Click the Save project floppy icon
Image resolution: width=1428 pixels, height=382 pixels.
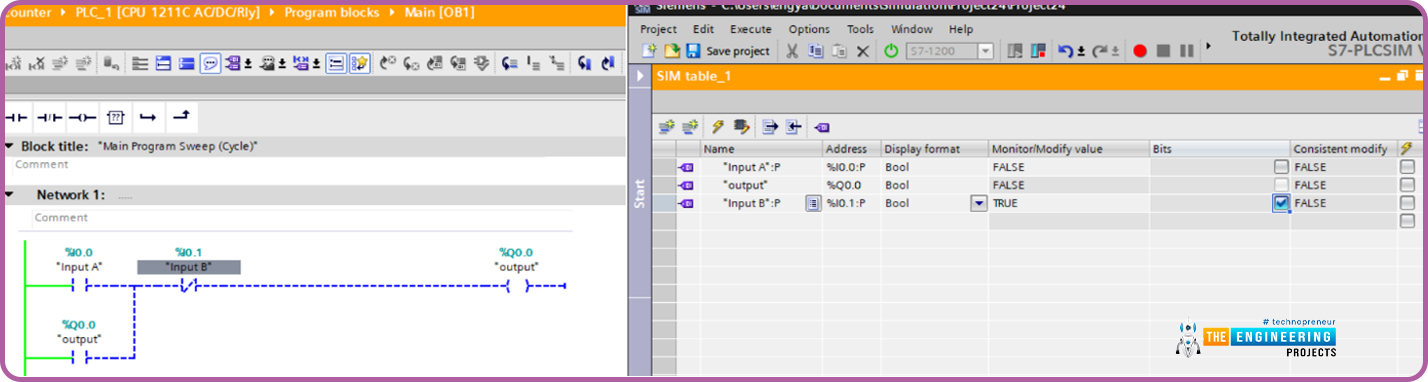[693, 50]
